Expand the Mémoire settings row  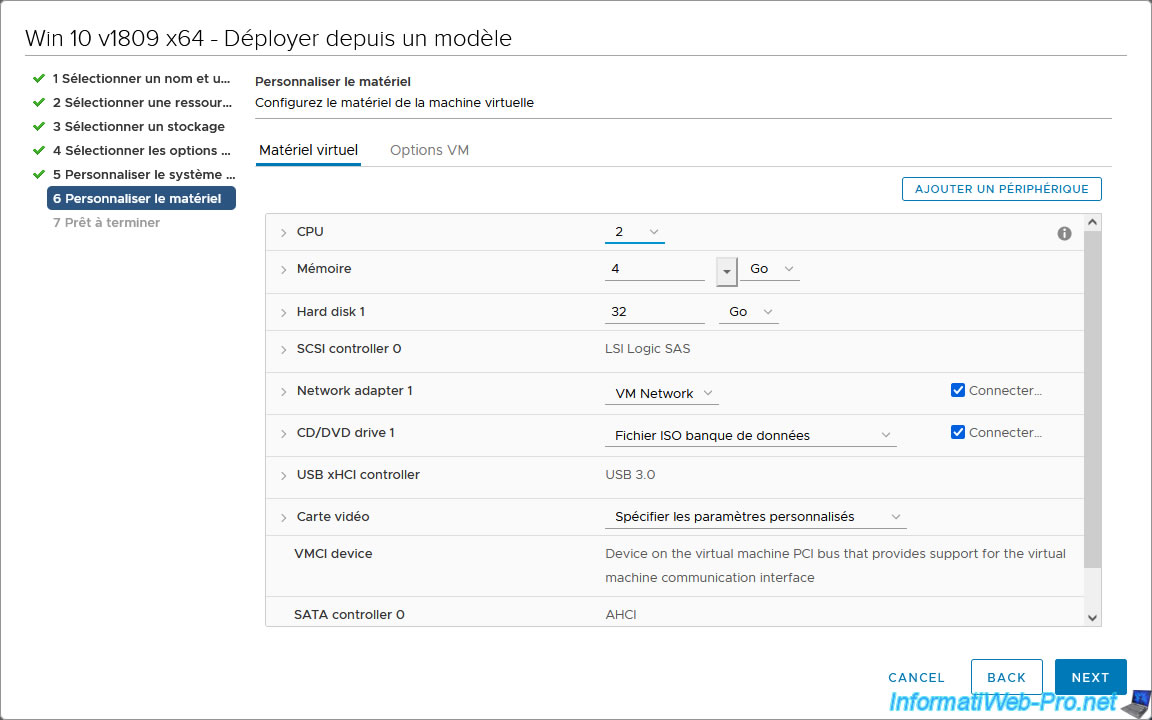(284, 270)
